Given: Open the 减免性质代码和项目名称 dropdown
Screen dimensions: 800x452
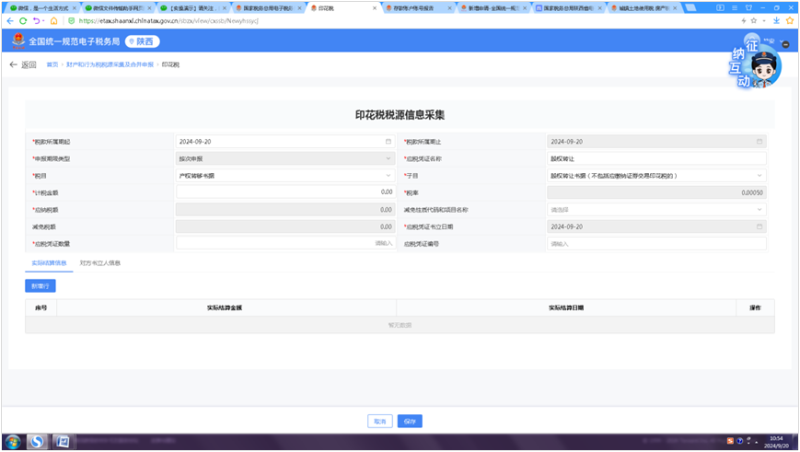Looking at the screenshot, I should pyautogui.click(x=656, y=209).
